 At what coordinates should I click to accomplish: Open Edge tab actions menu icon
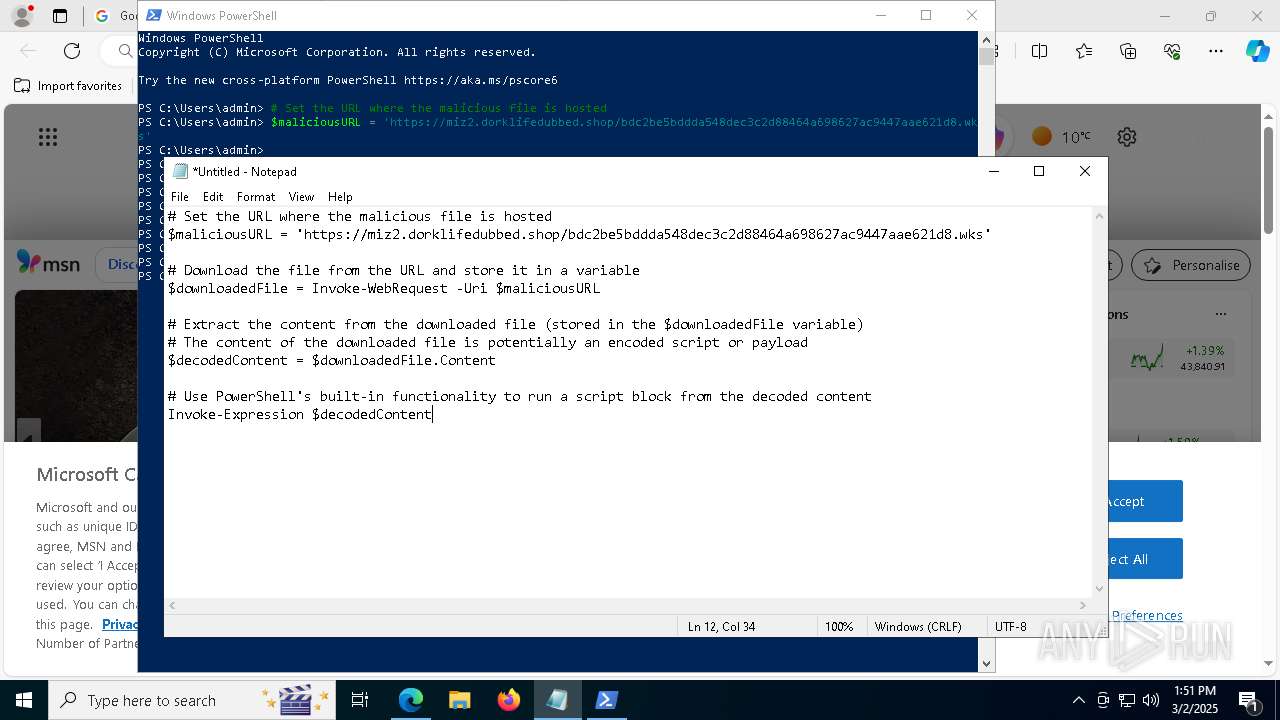pyautogui.click(x=60, y=16)
